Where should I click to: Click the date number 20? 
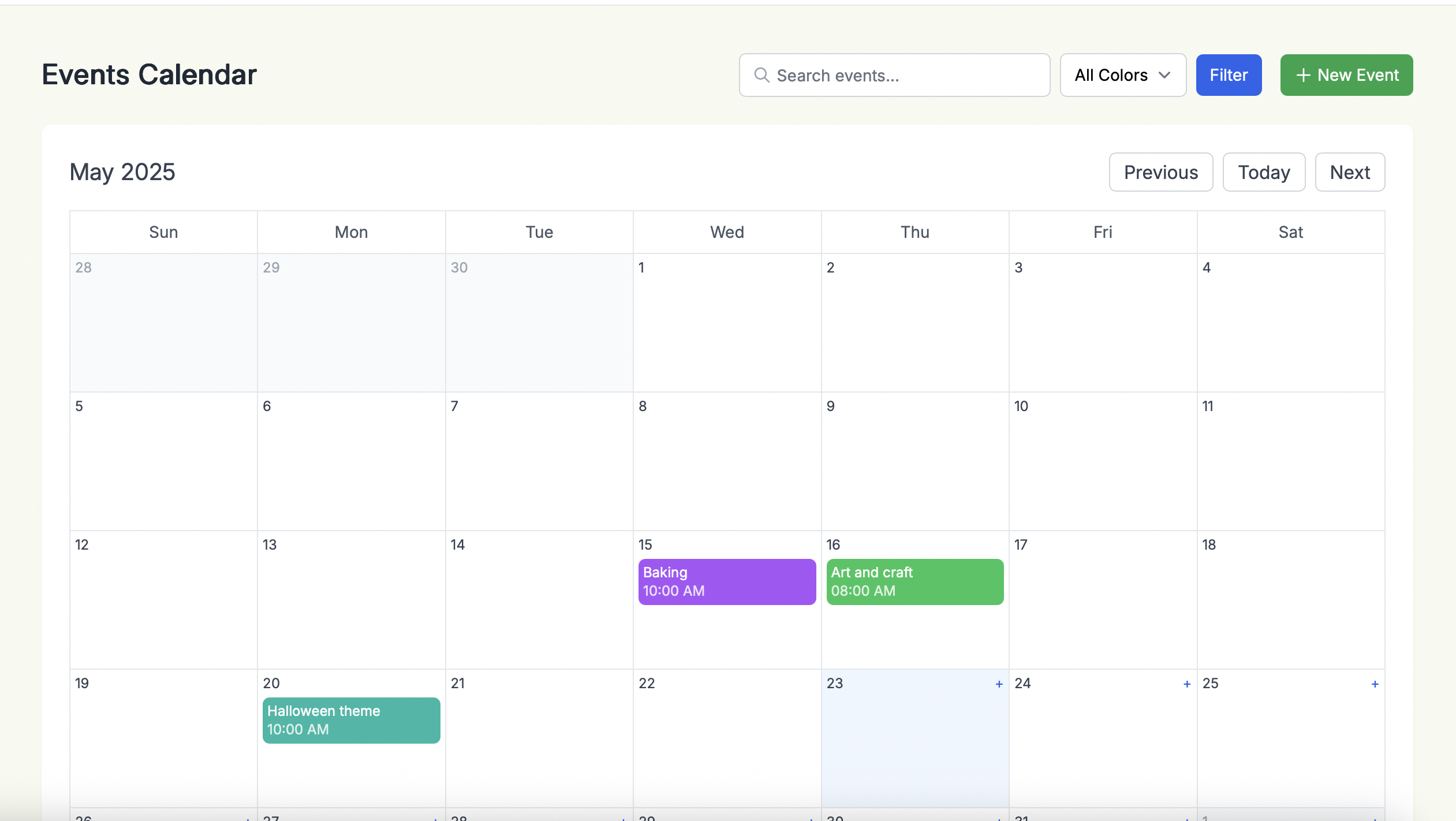(x=271, y=683)
